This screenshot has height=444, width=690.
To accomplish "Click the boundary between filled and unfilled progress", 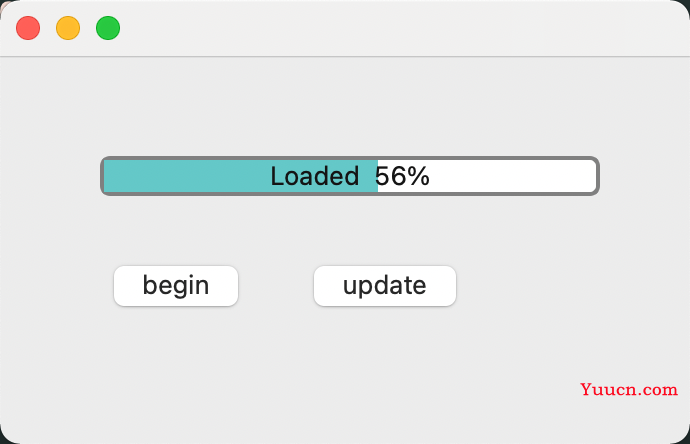I will tap(378, 176).
